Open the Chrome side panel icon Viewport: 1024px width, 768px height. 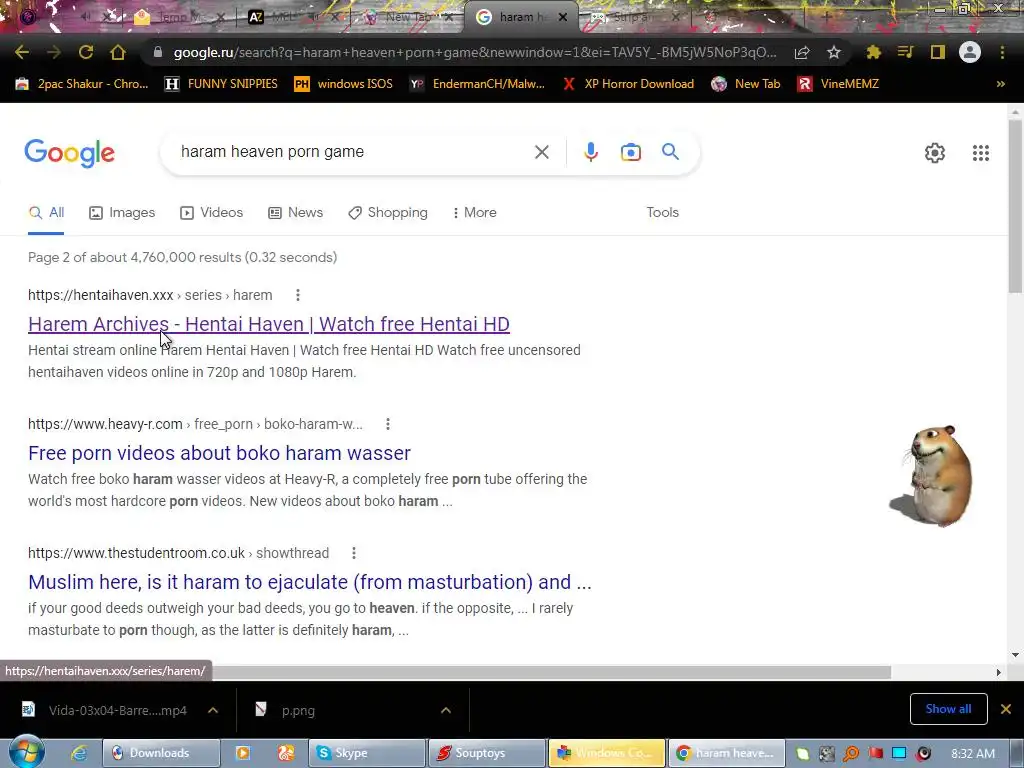tap(938, 52)
